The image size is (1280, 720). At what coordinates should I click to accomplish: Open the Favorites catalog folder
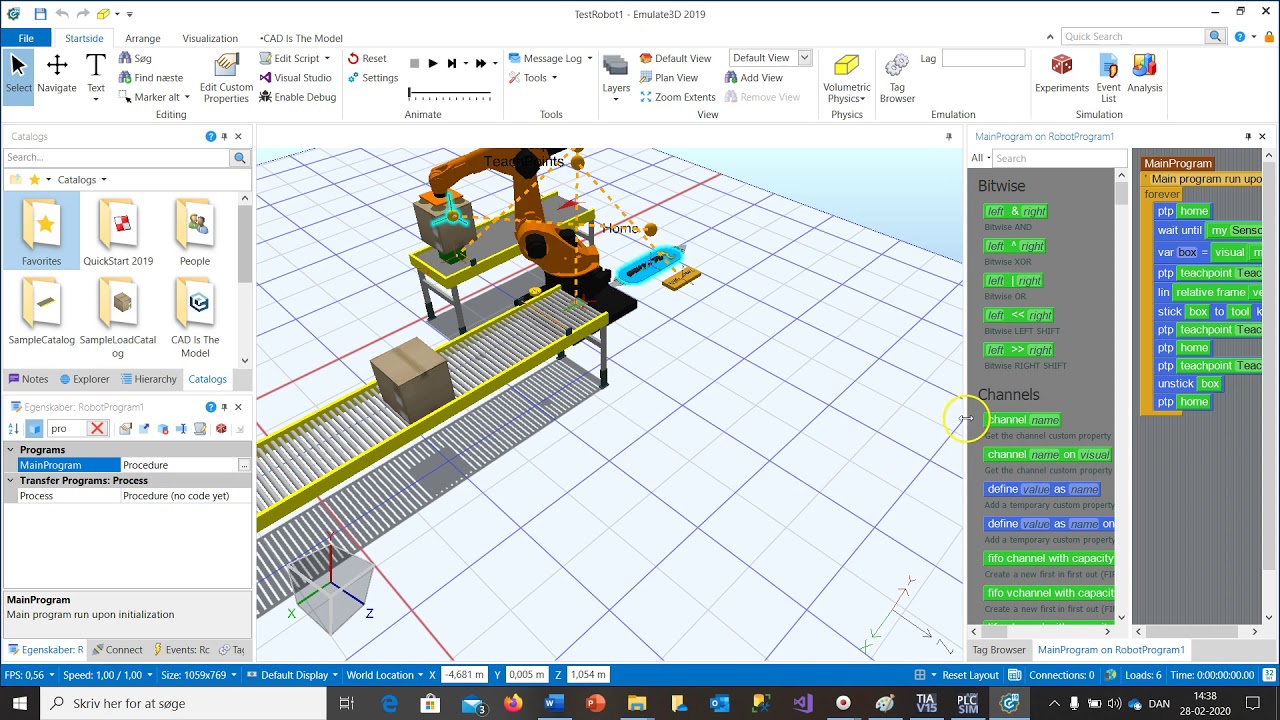pyautogui.click(x=42, y=231)
